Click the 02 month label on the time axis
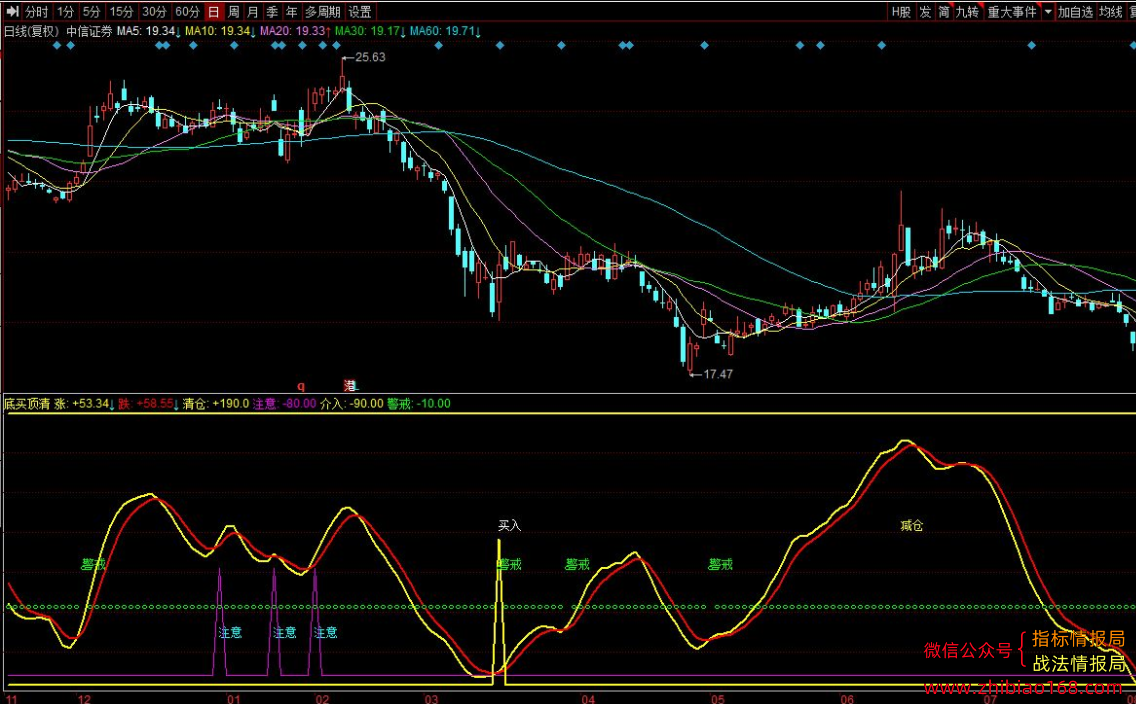The width and height of the screenshot is (1136, 704). (x=322, y=699)
